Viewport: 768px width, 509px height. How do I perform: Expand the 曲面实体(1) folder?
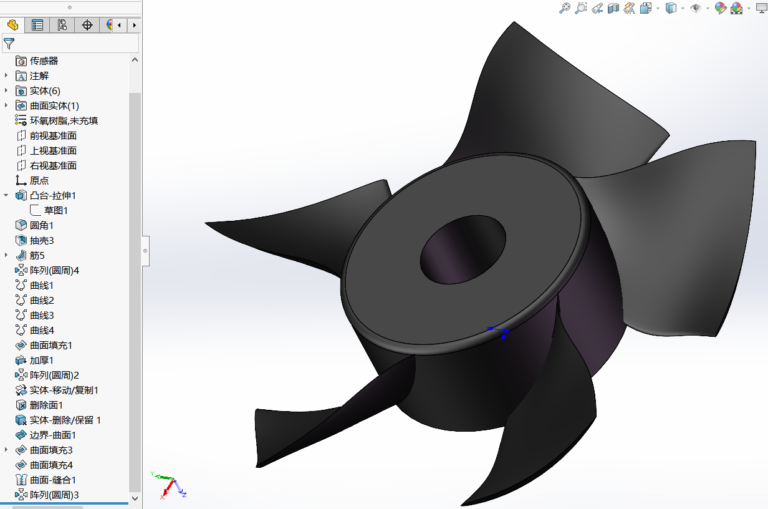tap(6, 105)
